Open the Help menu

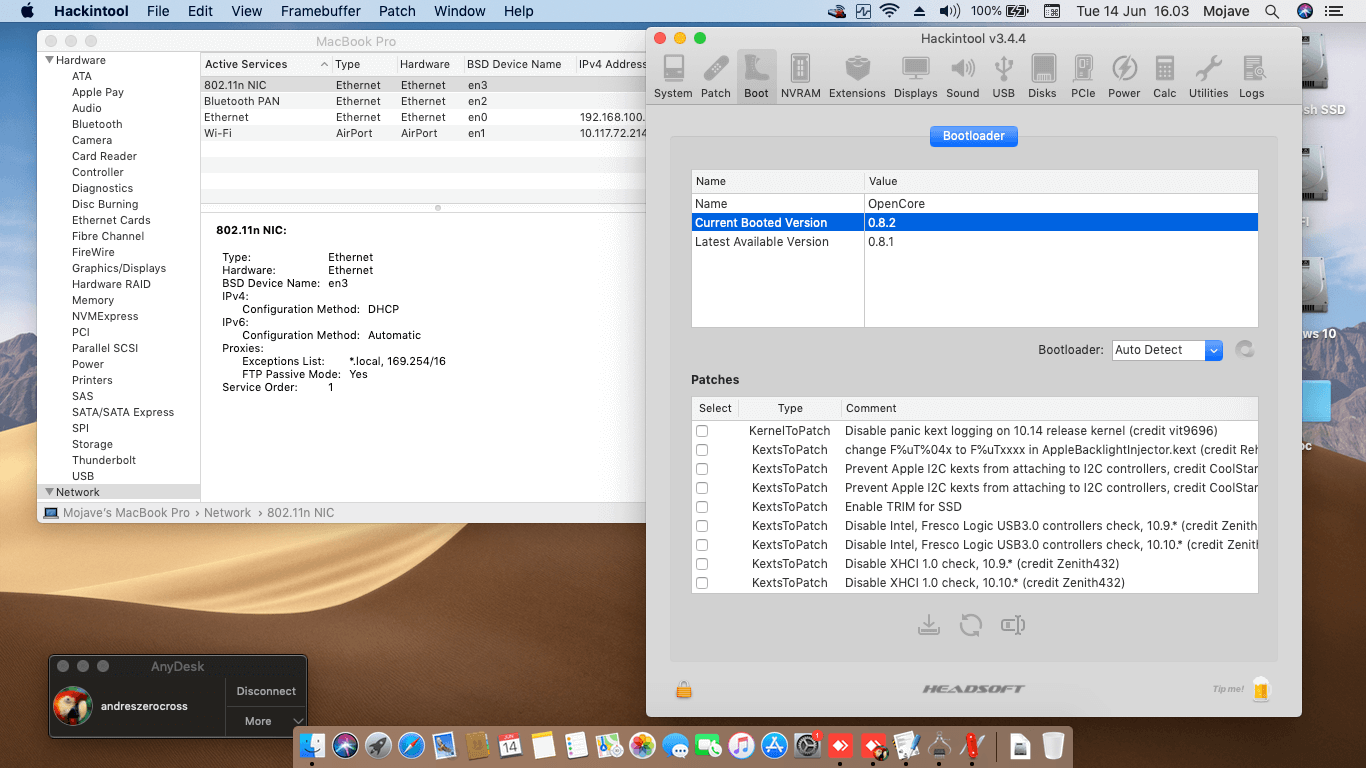(518, 11)
